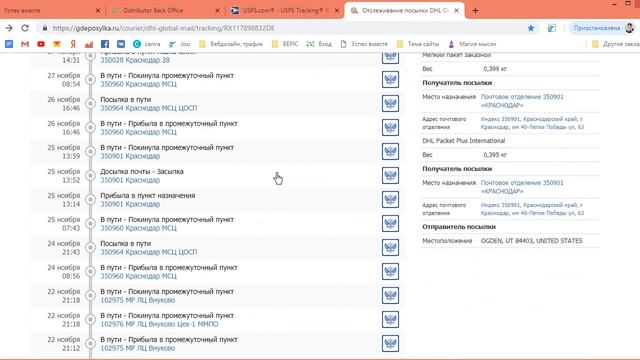Click the weight value 0,395 кг

point(495,155)
